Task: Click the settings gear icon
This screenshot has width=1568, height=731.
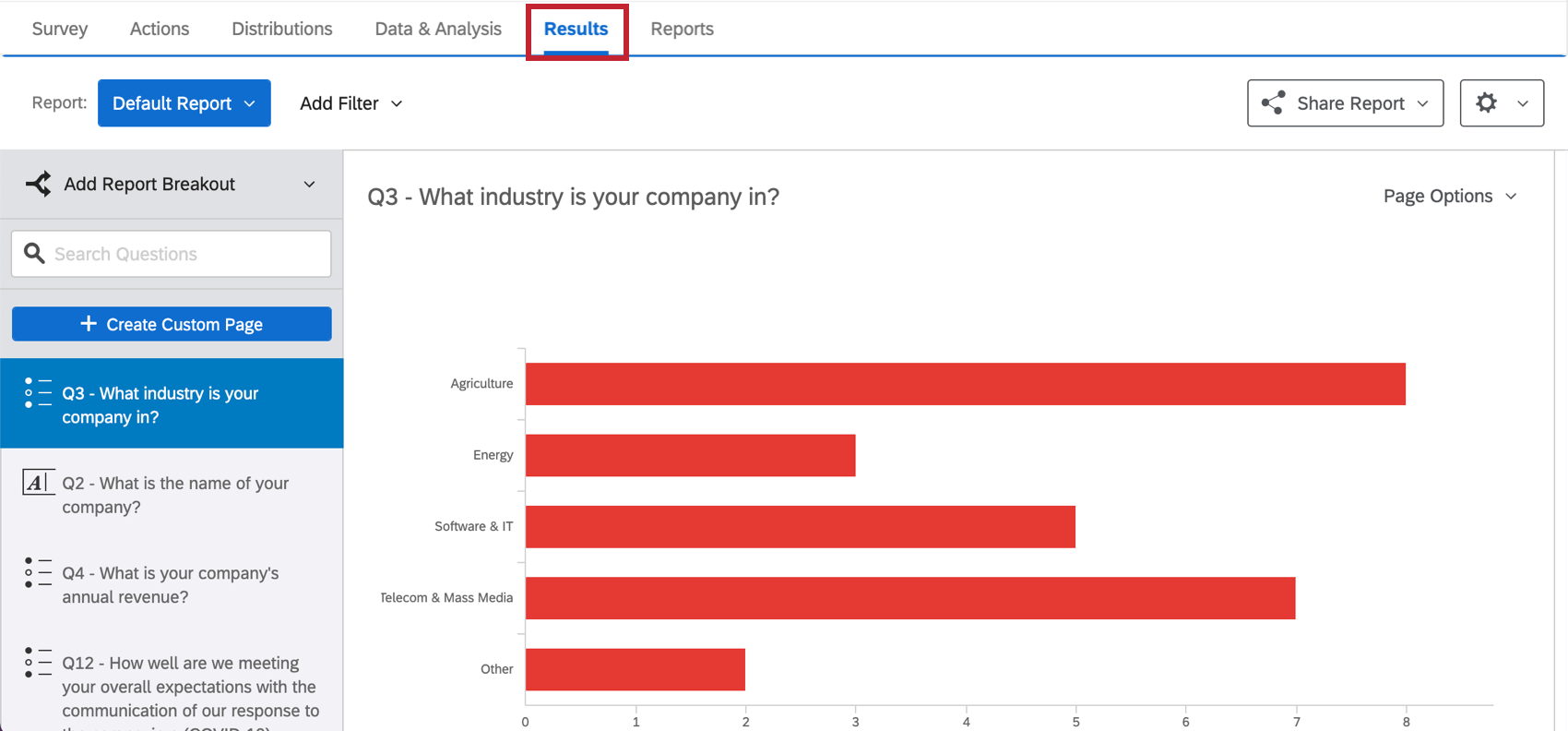Action: pos(1486,103)
